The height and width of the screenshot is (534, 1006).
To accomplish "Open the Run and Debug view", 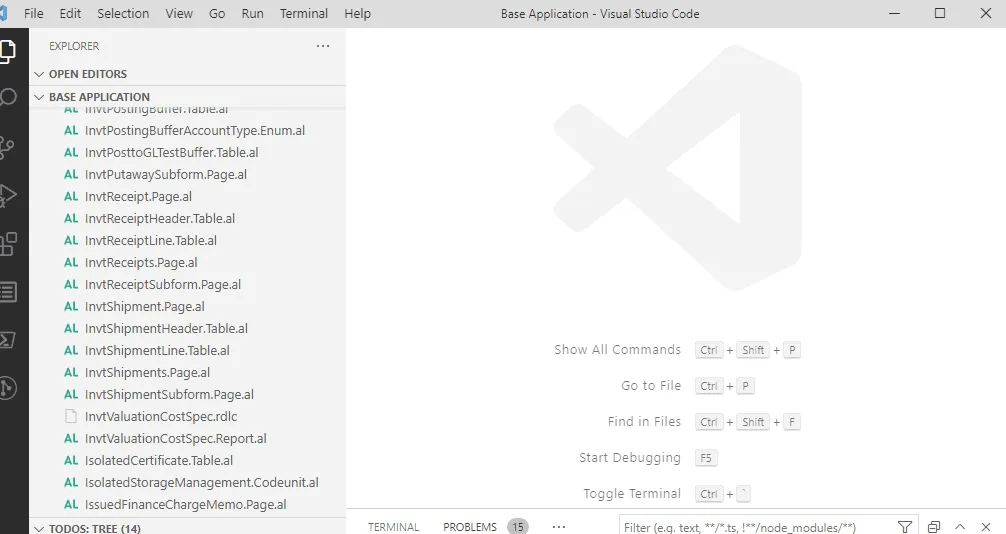I will pyautogui.click(x=6, y=196).
